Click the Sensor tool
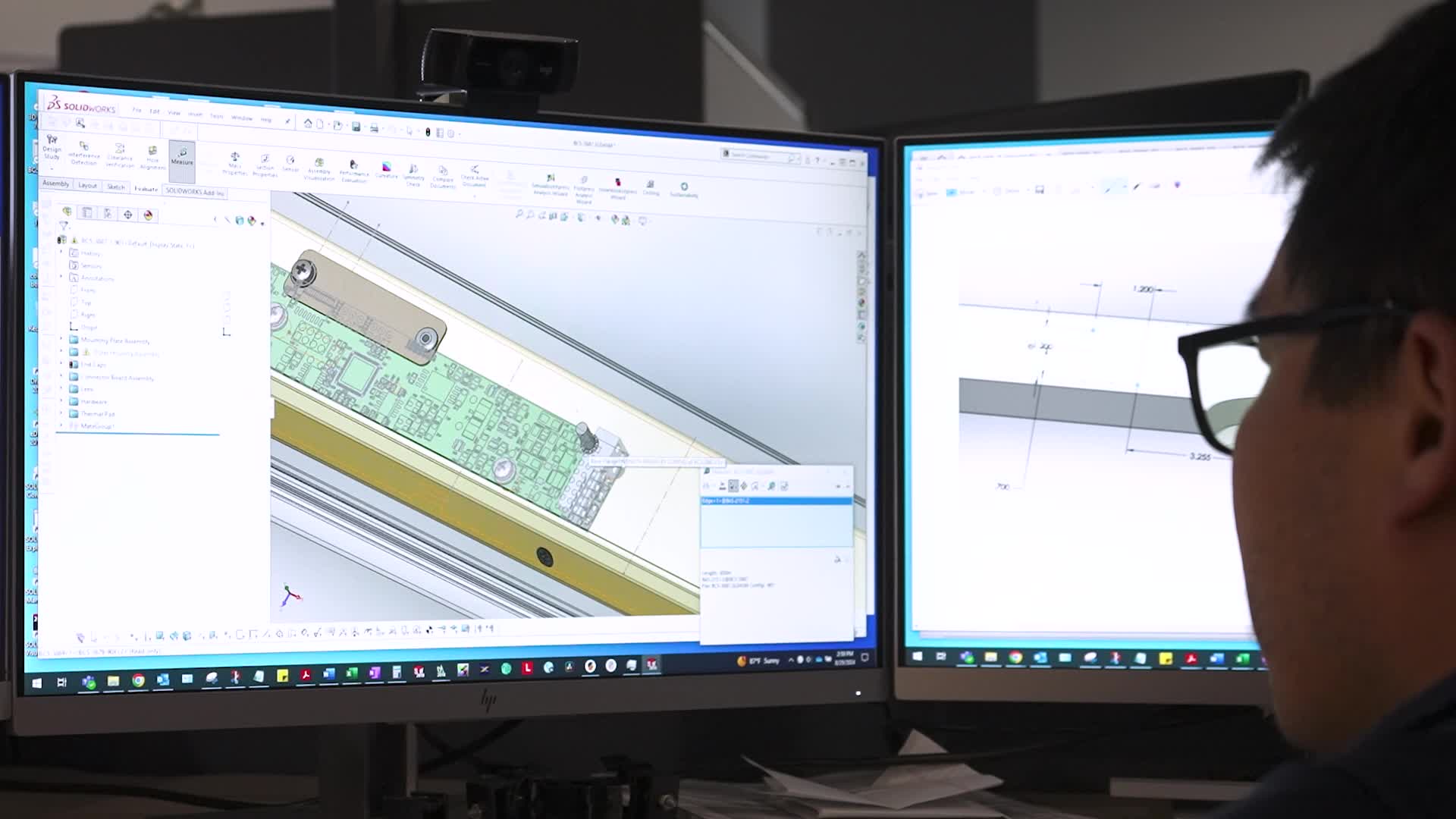Screen dimensions: 1456x819 pyautogui.click(x=290, y=164)
